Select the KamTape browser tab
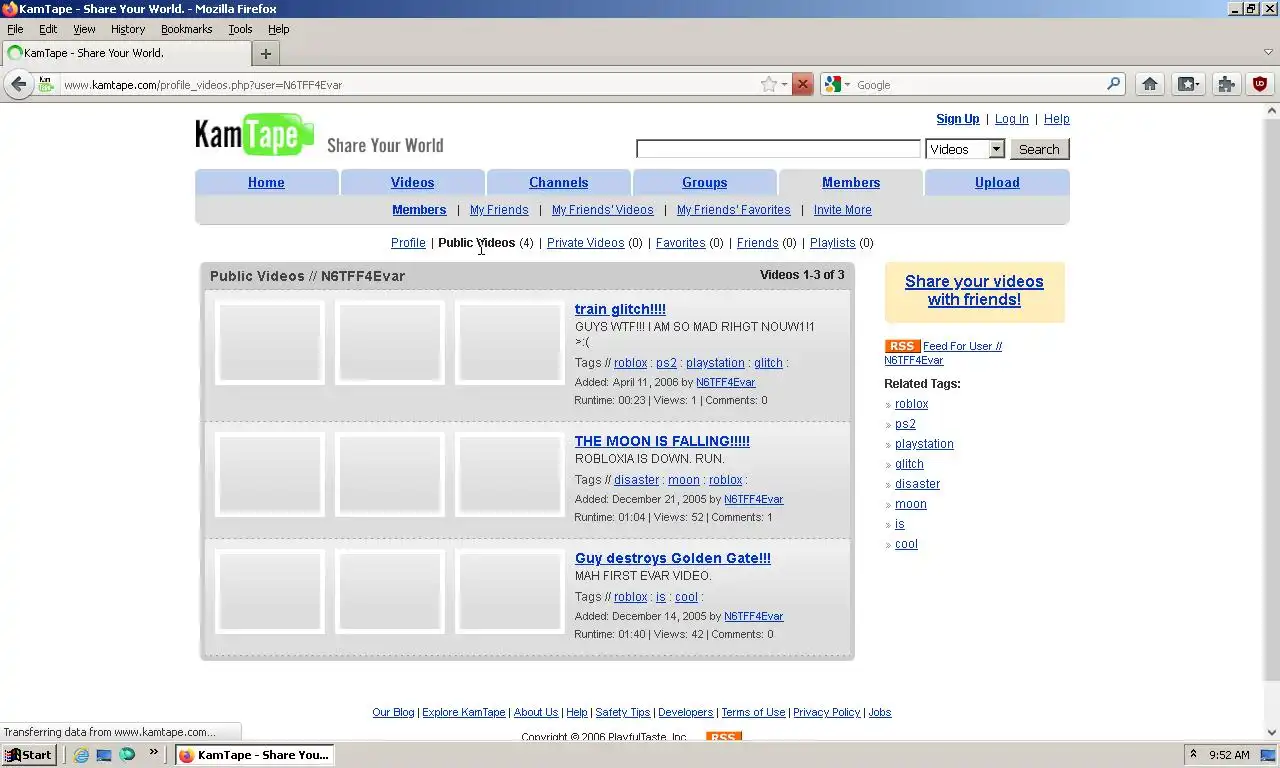 126,53
